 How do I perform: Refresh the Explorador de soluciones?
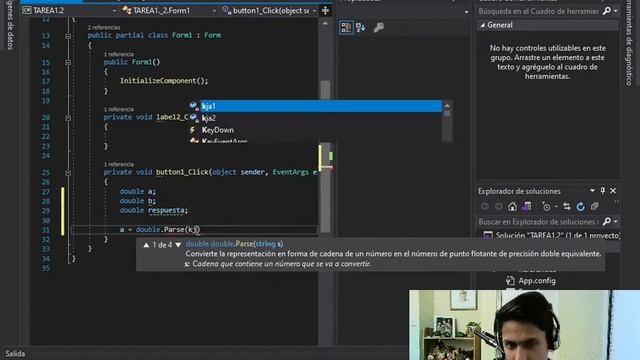[580, 207]
